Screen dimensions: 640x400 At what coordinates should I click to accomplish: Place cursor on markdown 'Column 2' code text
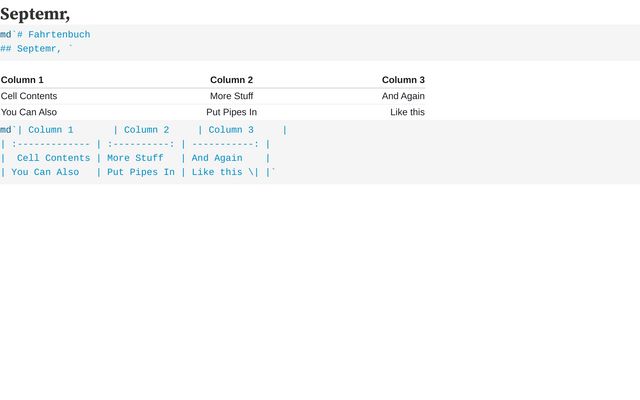pos(147,130)
